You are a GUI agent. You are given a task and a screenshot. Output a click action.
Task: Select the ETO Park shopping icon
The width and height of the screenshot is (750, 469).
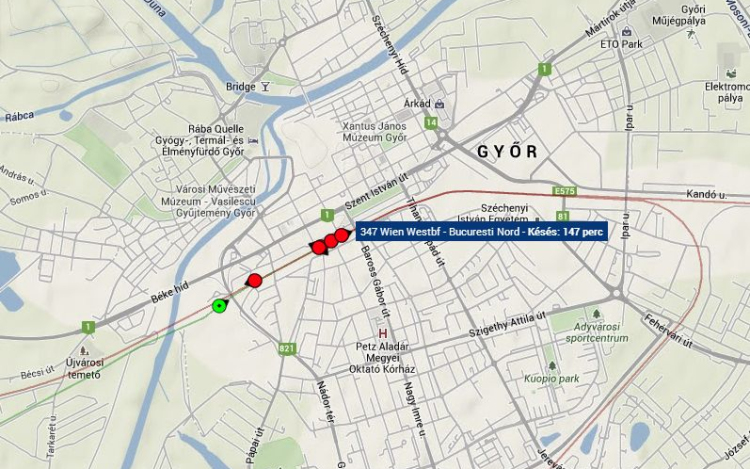click(626, 32)
